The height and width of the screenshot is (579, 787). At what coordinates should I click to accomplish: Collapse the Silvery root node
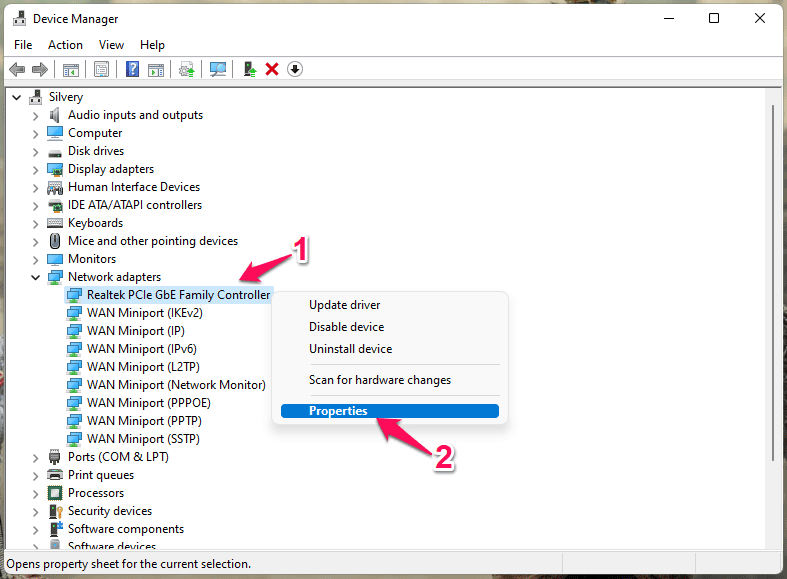(17, 97)
